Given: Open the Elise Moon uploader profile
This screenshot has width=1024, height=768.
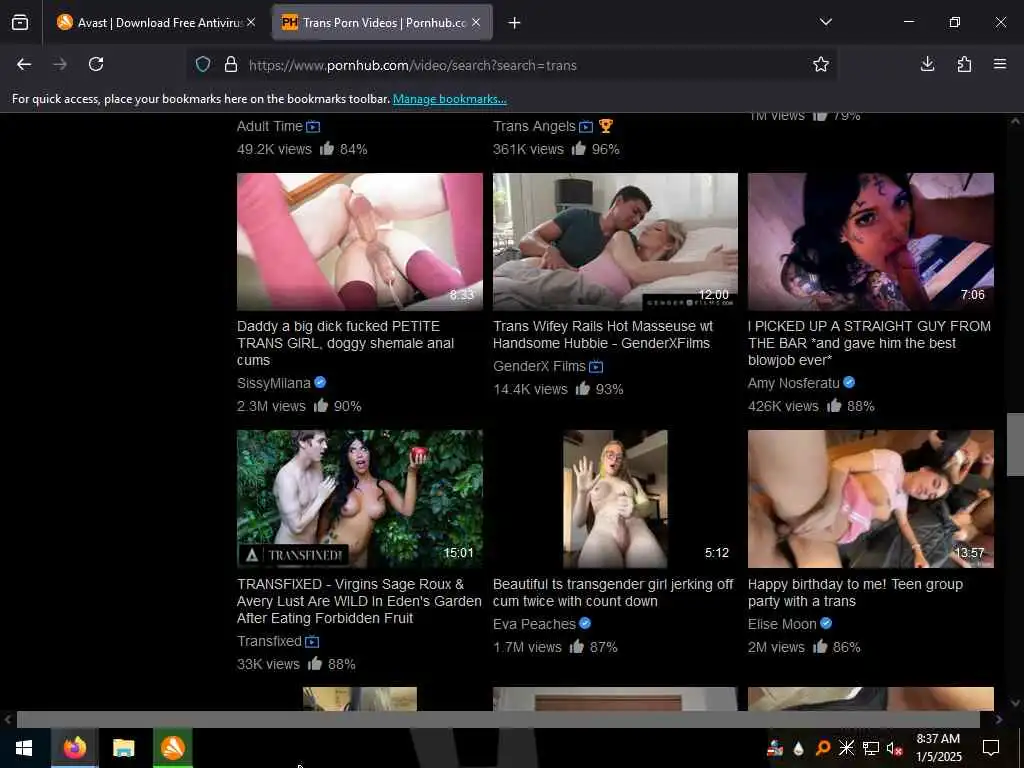Looking at the screenshot, I should pos(782,624).
